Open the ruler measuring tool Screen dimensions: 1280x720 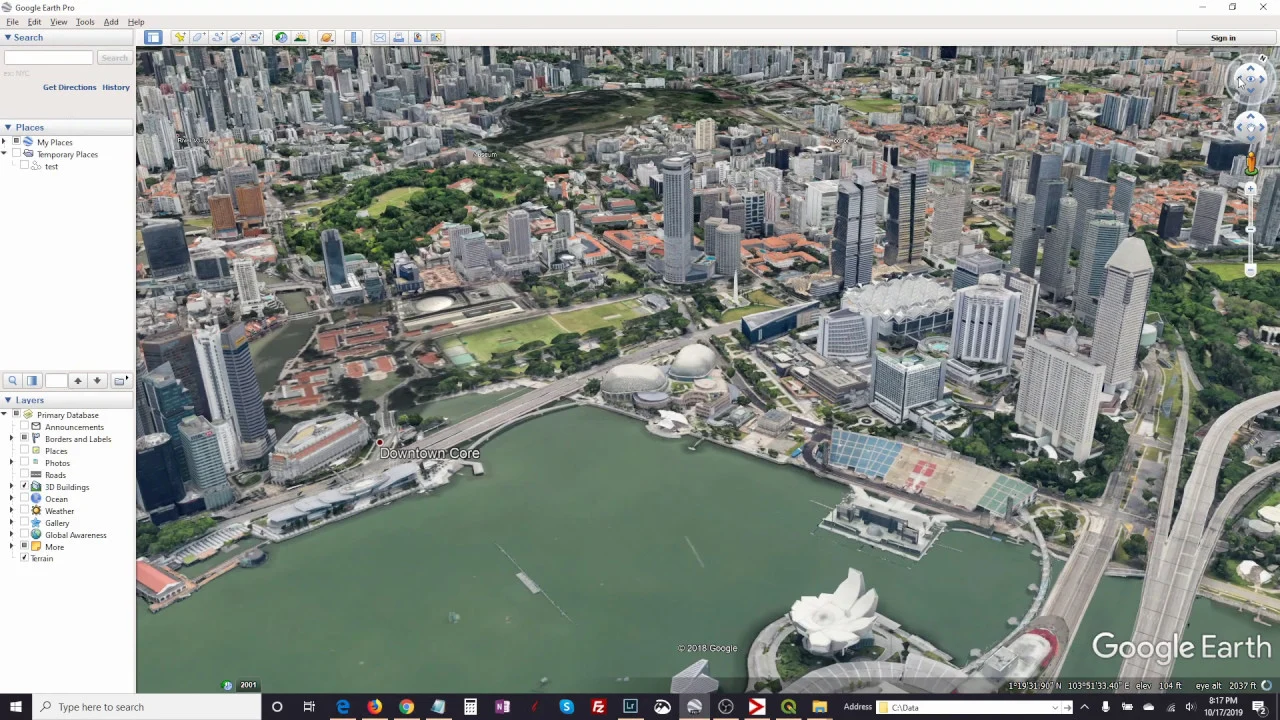pyautogui.click(x=353, y=38)
